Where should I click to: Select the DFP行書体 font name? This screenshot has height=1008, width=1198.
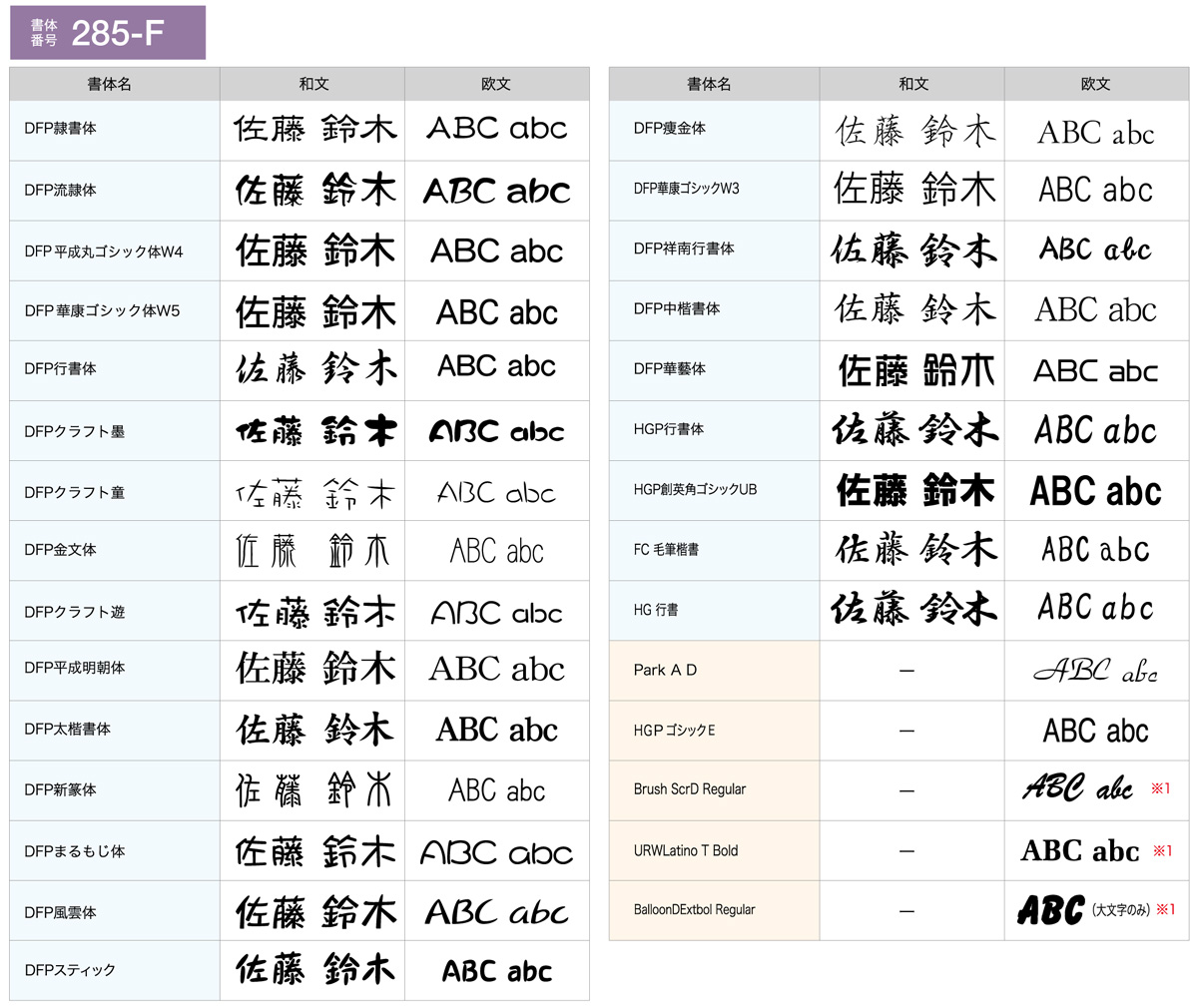coord(61,369)
